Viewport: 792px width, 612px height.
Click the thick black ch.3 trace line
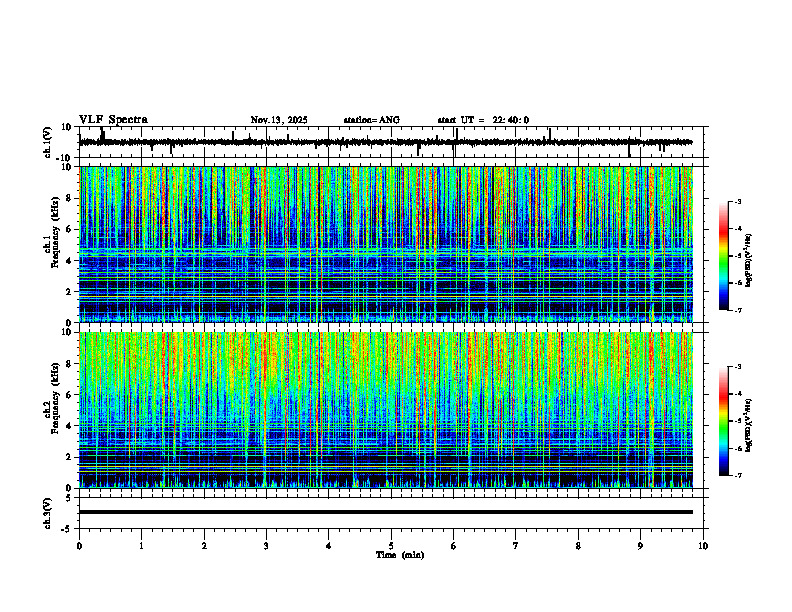pyautogui.click(x=386, y=512)
